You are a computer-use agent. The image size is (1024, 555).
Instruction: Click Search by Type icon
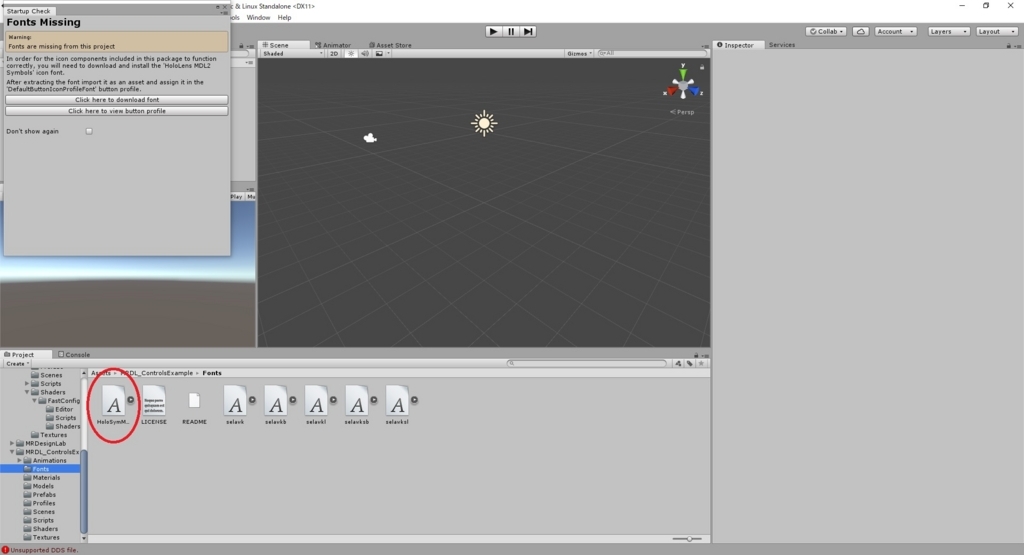(x=678, y=363)
